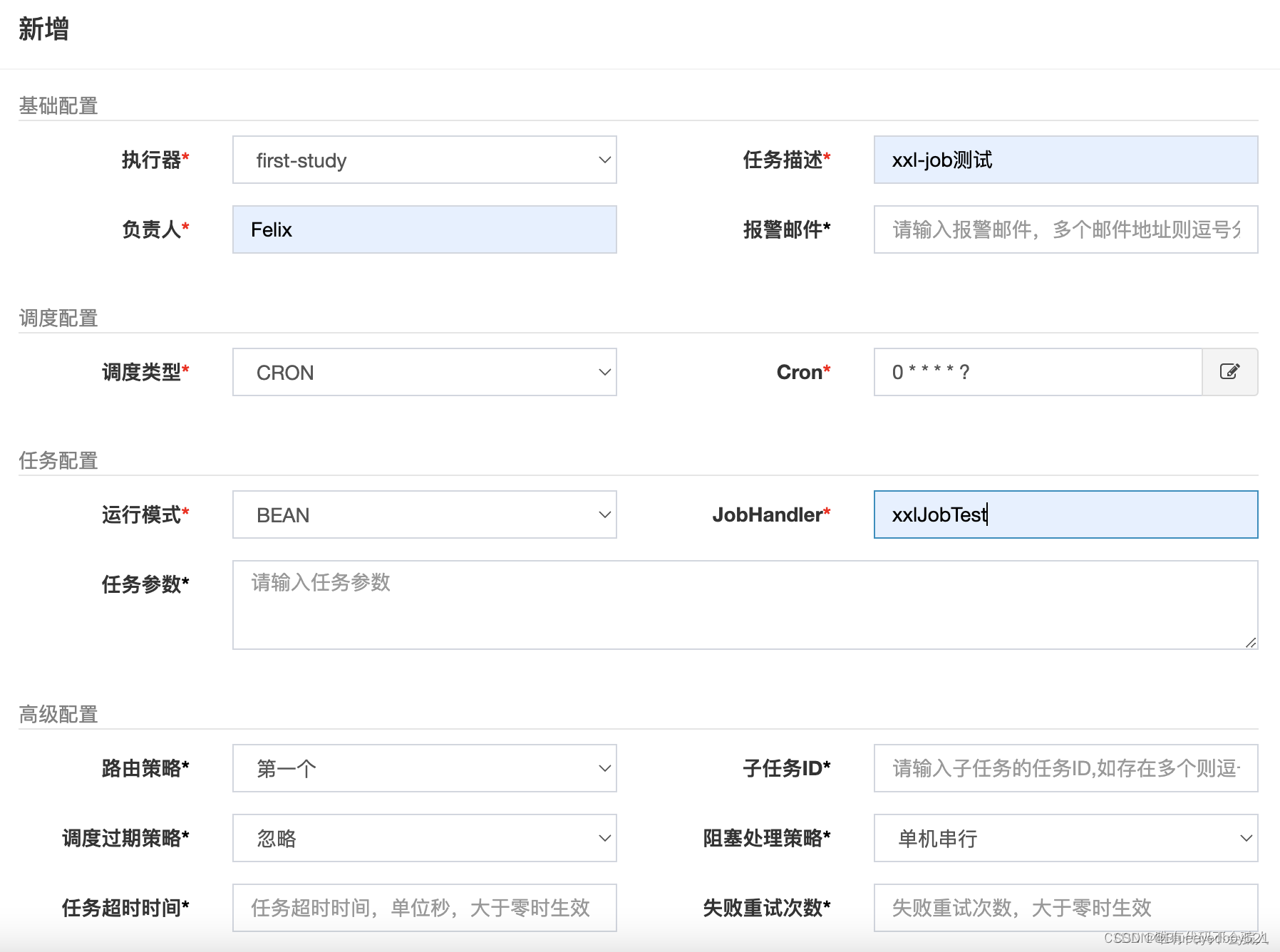
Task: Click the JobHandler field containing xxlJobTest
Action: [1066, 514]
